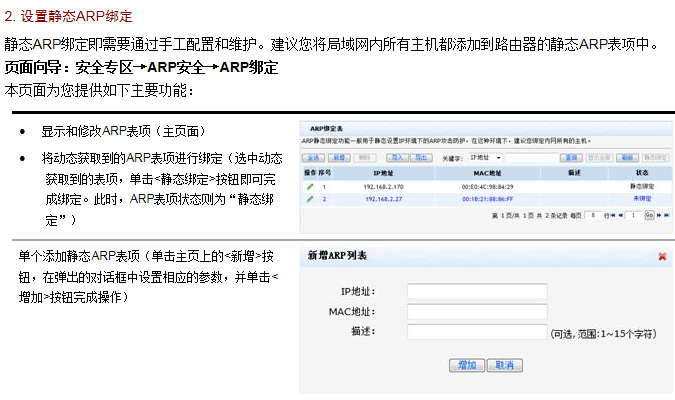
Task: Click bullet 显示和修改ARP表项（主页面）
Action: [124, 131]
